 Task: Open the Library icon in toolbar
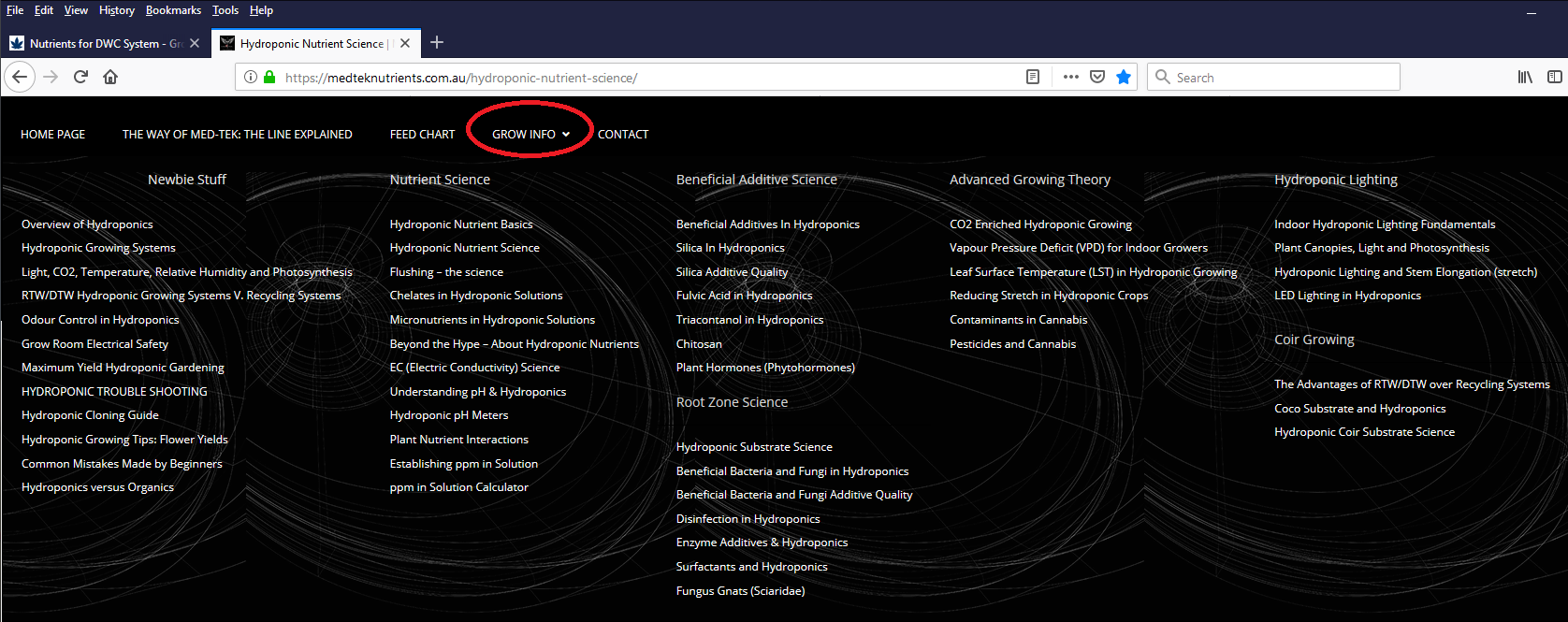(x=1525, y=77)
